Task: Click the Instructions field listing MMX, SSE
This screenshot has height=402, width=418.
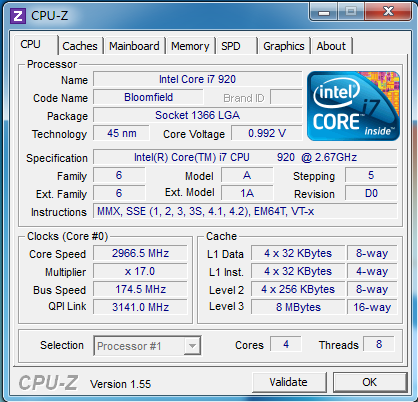Action: [x=245, y=211]
